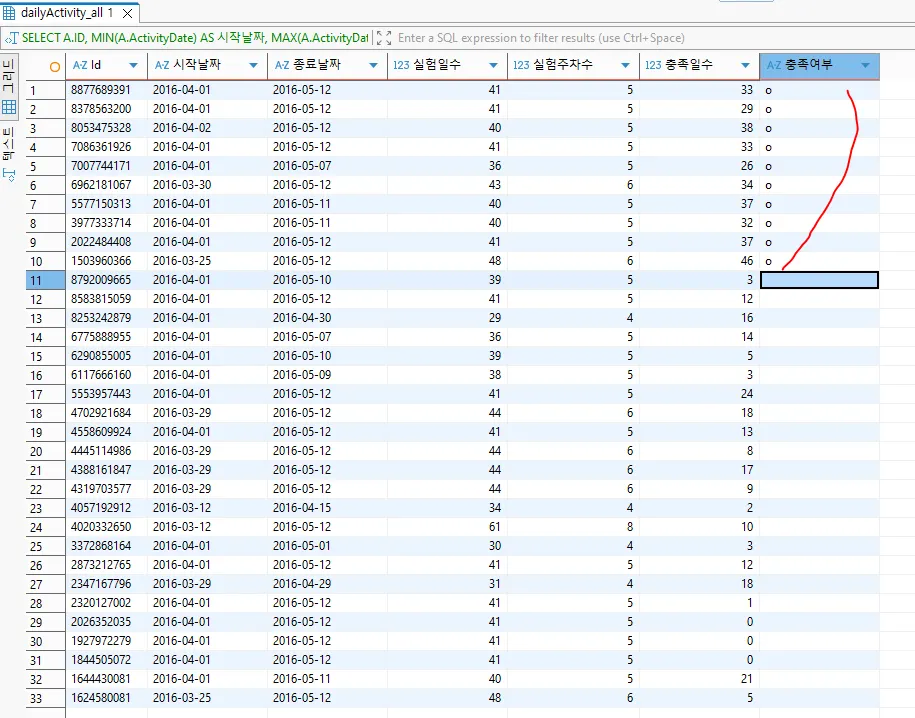Image resolution: width=915 pixels, height=718 pixels.
Task: Click the 실험주차수 column header
Action: click(x=560, y=65)
